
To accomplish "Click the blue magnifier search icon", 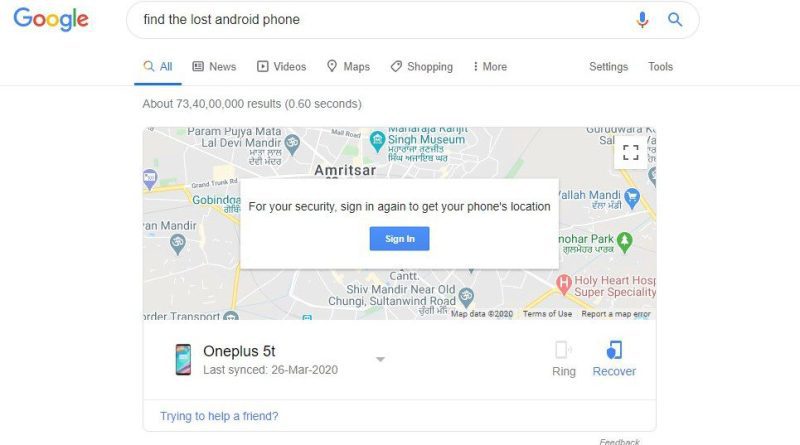I will (675, 20).
